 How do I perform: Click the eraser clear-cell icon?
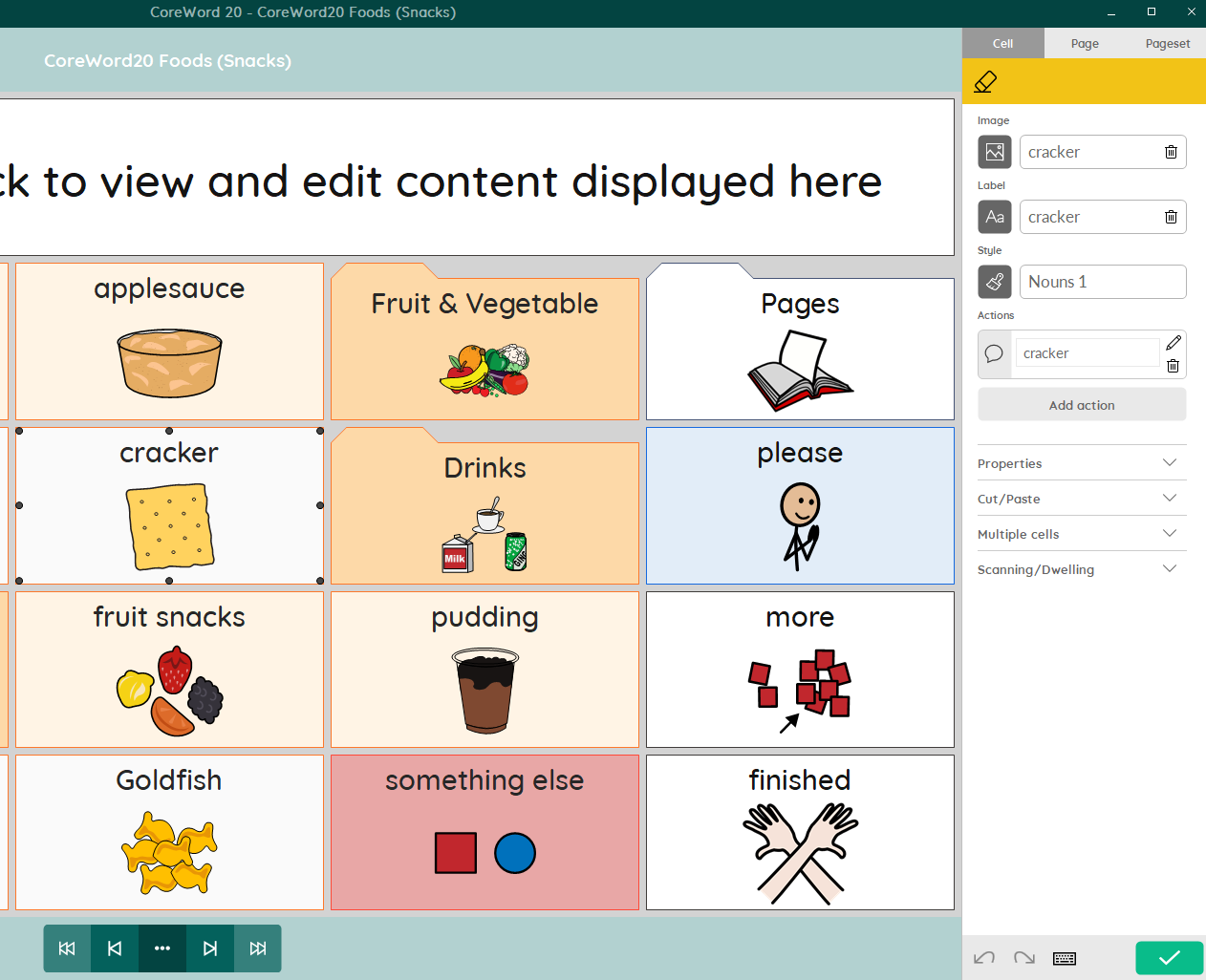pyautogui.click(x=985, y=82)
